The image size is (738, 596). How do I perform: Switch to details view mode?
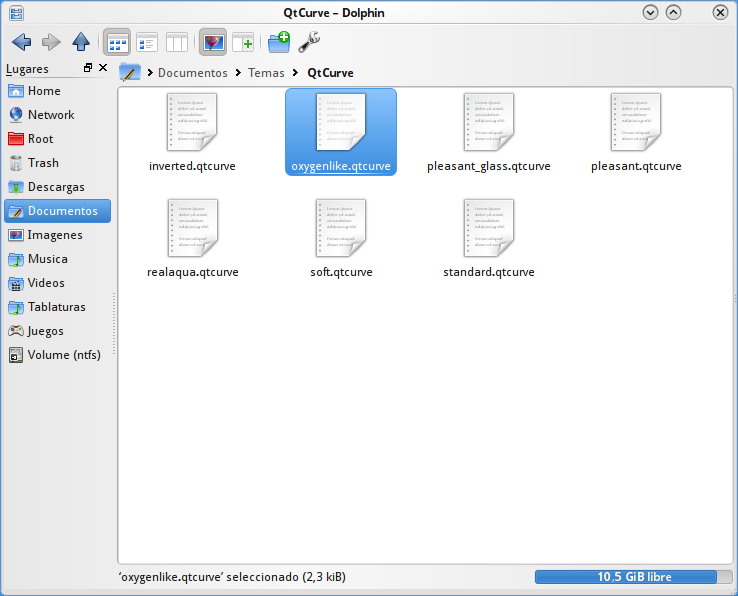pyautogui.click(x=147, y=42)
